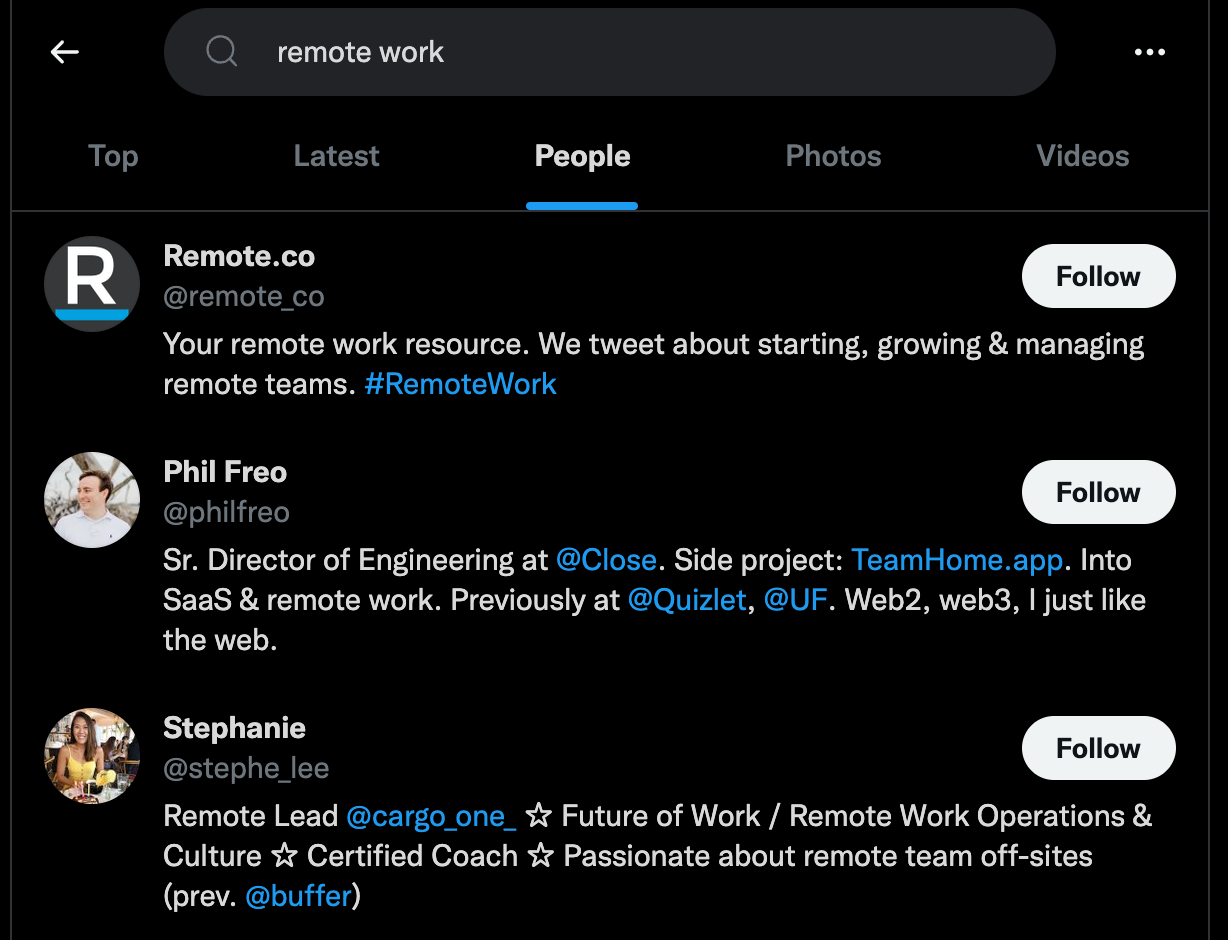
Task: Click the search field containing "remote work"
Action: pyautogui.click(x=610, y=52)
